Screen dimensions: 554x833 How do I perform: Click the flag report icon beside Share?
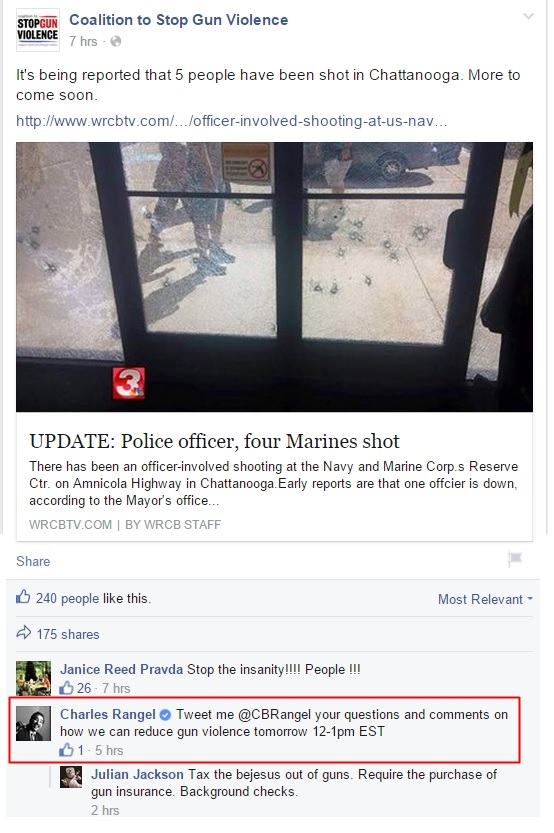pyautogui.click(x=515, y=559)
